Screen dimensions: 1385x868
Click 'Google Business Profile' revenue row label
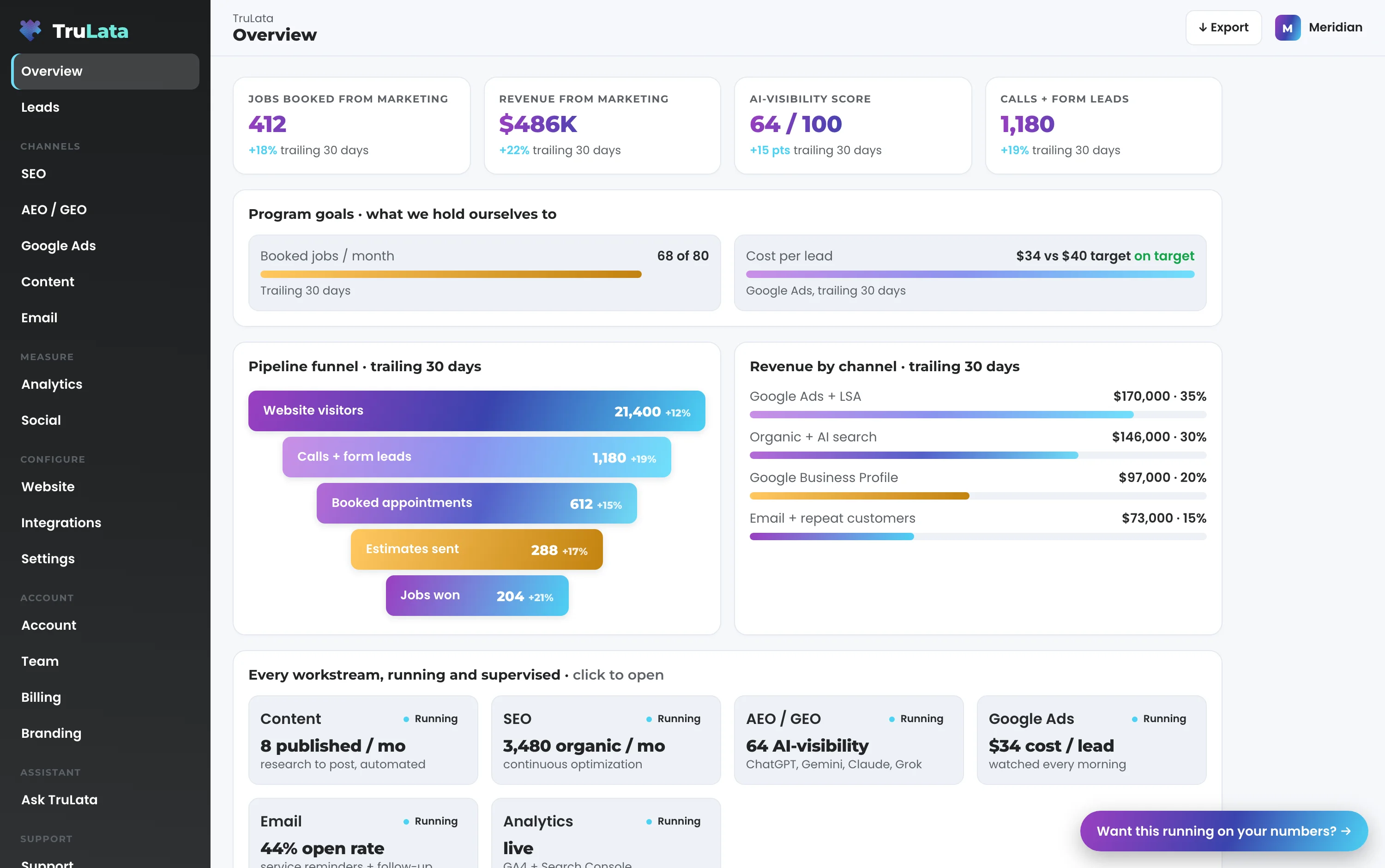[823, 477]
